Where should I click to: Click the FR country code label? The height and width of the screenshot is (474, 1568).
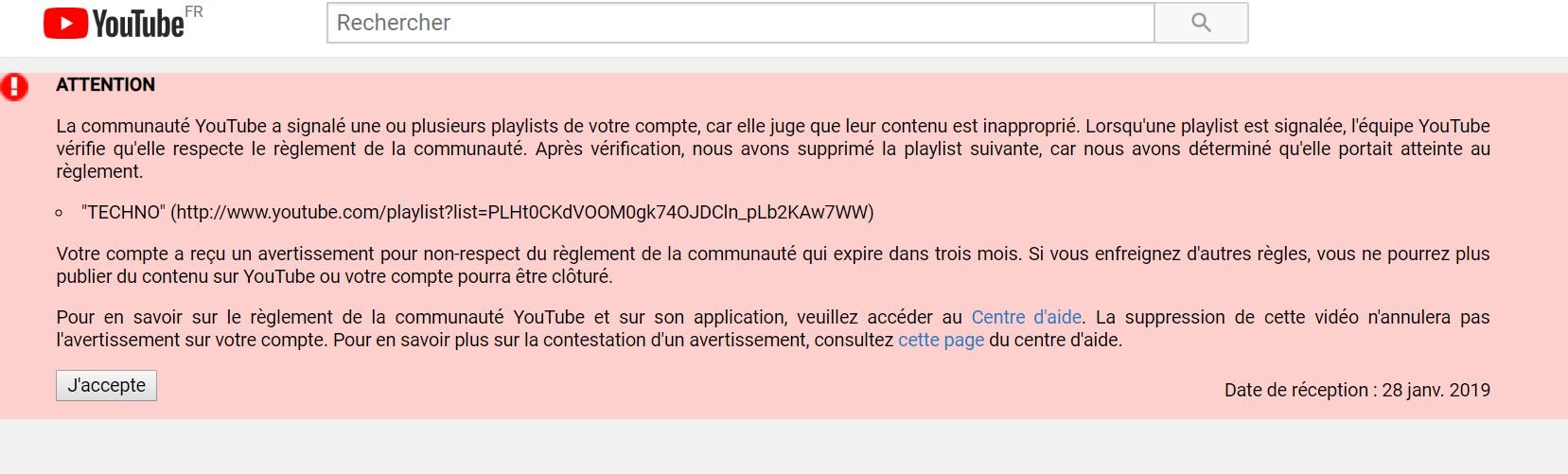point(194,12)
